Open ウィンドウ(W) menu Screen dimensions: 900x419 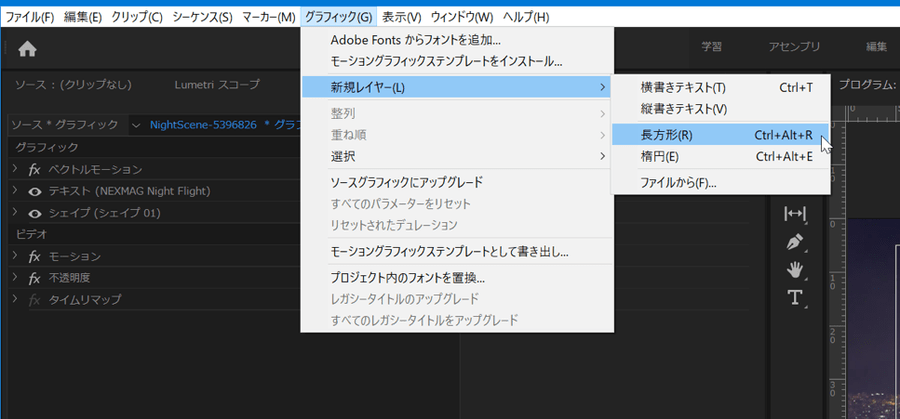462,17
